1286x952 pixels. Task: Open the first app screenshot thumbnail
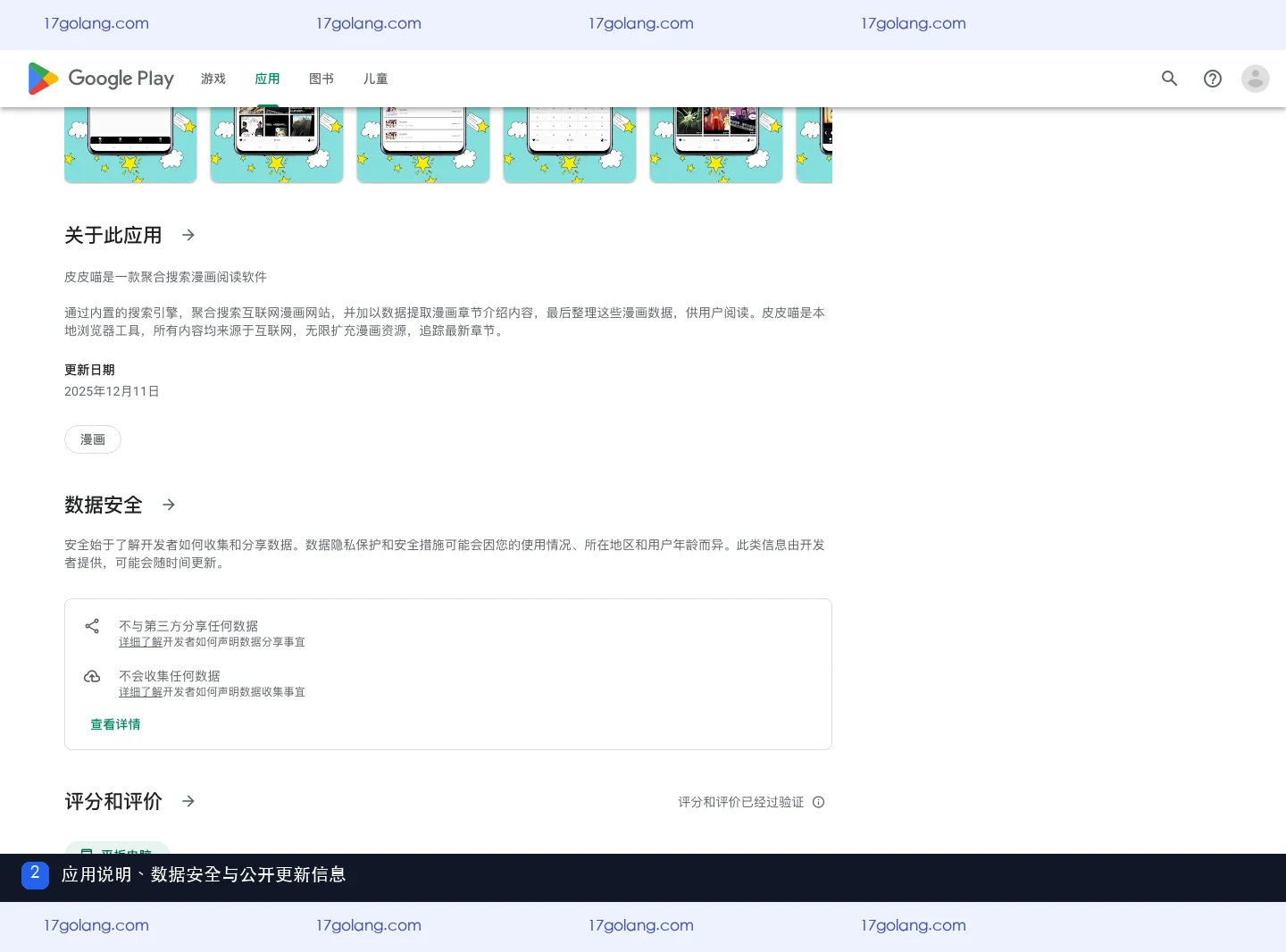click(x=130, y=146)
